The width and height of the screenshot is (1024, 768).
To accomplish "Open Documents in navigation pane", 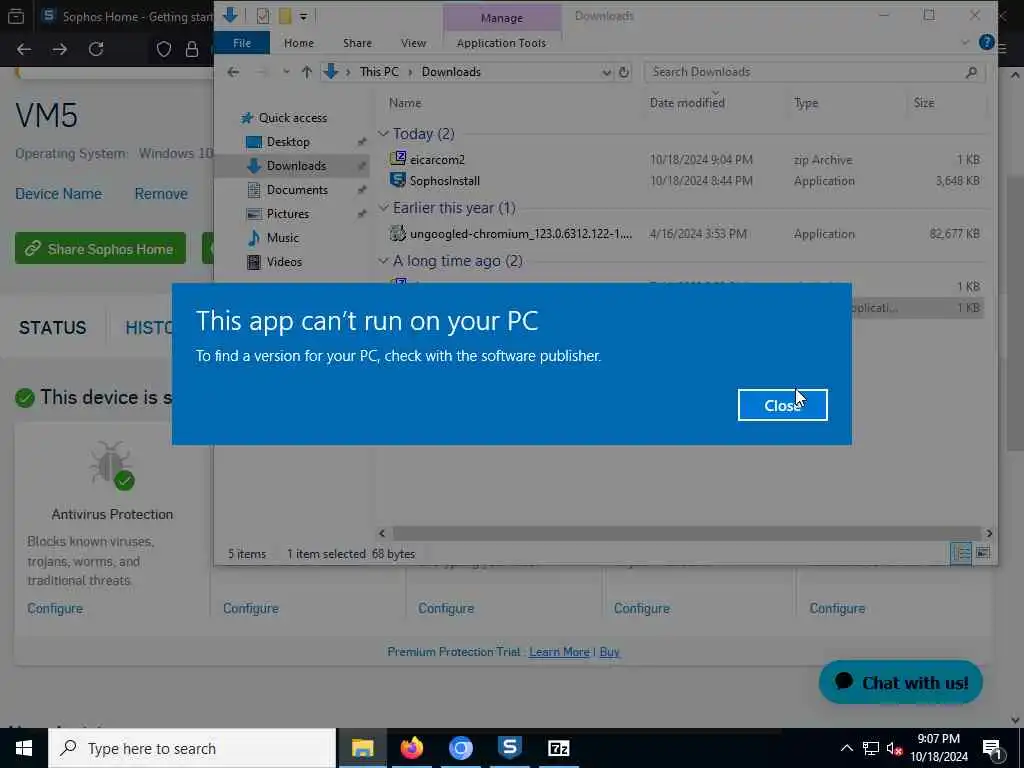I will tap(297, 190).
